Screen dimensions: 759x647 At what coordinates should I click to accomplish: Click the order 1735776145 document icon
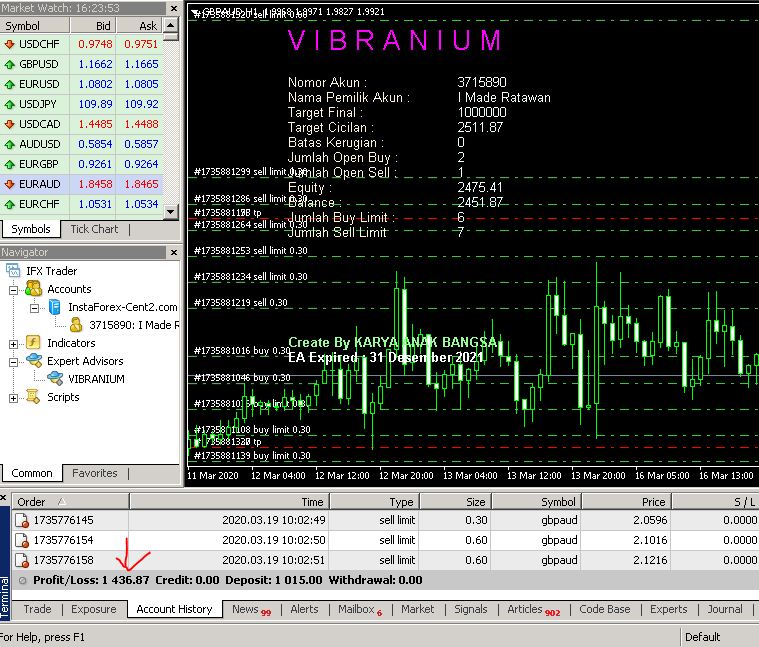click(x=21, y=520)
